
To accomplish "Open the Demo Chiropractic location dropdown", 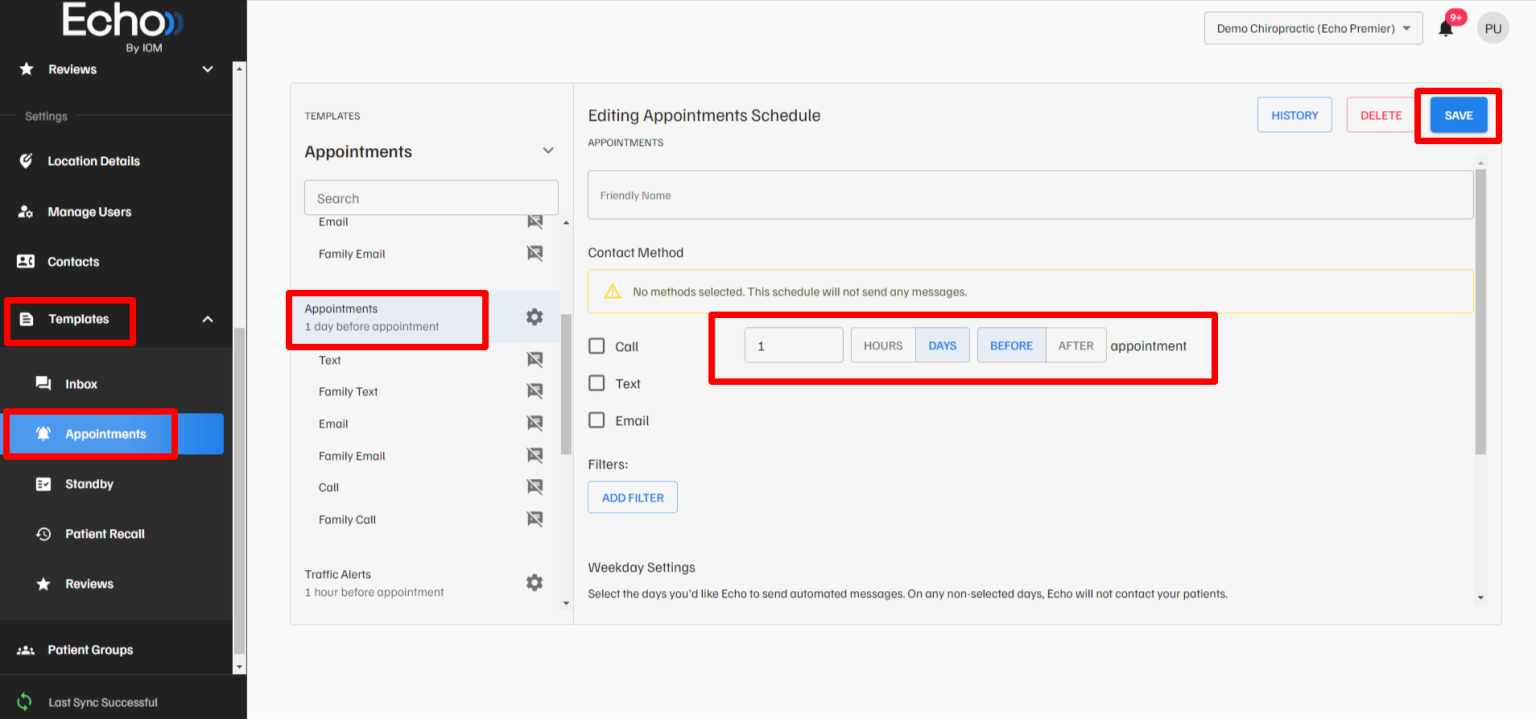I will 1312,28.
